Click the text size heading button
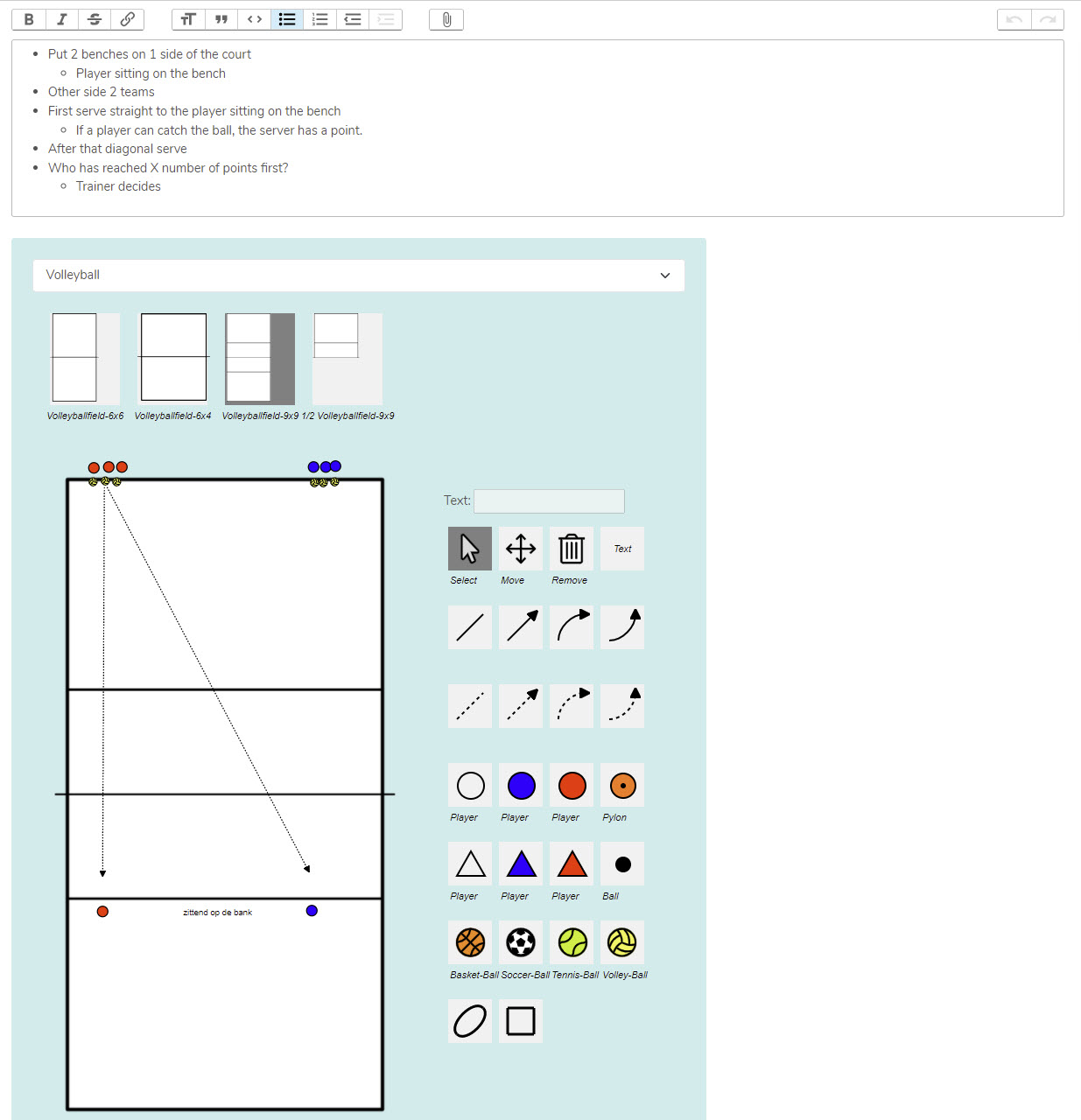 click(x=188, y=19)
